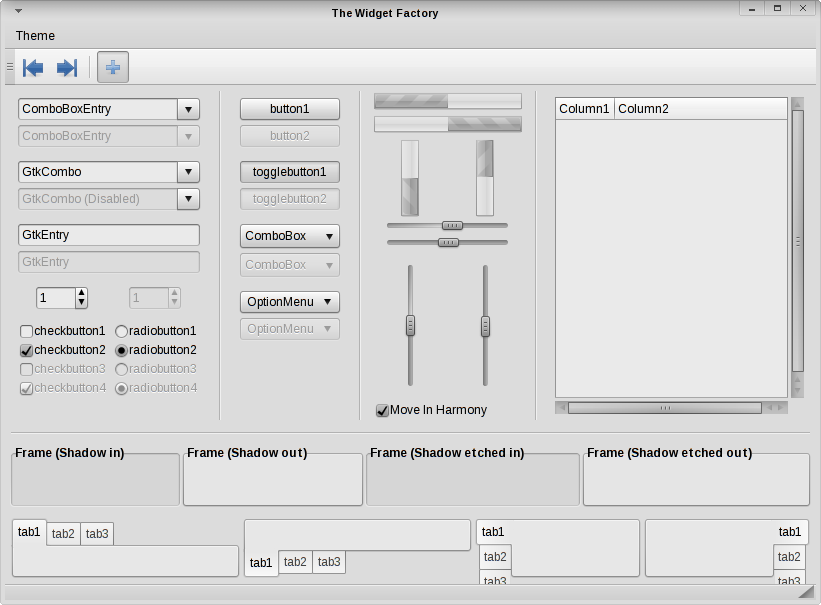Open the Theme menu
This screenshot has height=605, width=821.
click(35, 36)
